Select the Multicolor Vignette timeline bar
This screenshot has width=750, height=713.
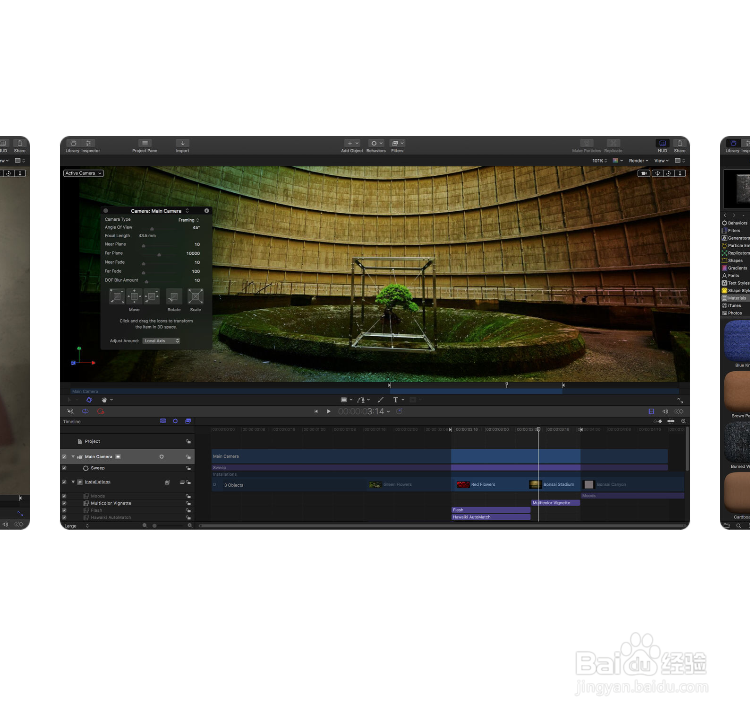pyautogui.click(x=555, y=503)
